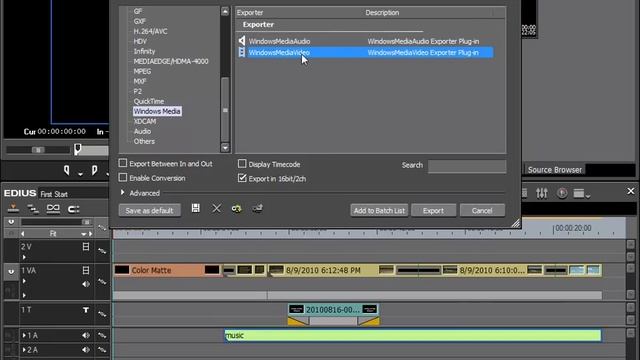Click the mixer curve icon on the 1 A track

coord(102,336)
